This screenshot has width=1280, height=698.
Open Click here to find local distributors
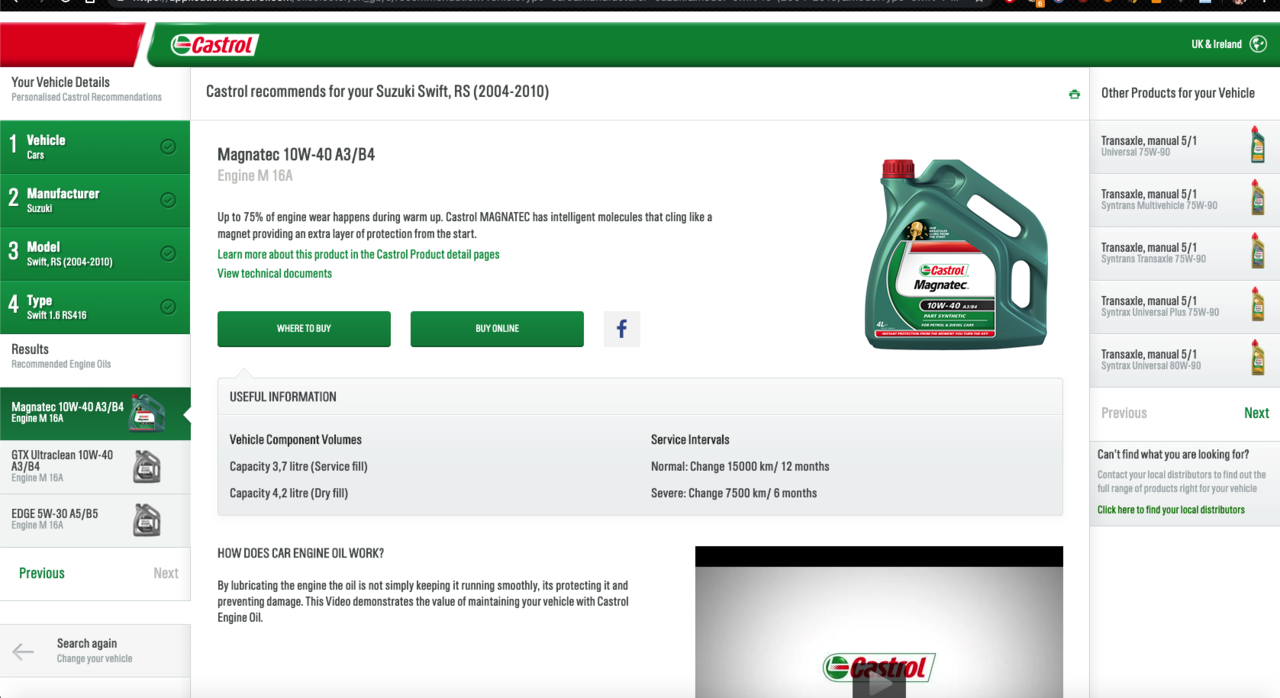(1171, 510)
